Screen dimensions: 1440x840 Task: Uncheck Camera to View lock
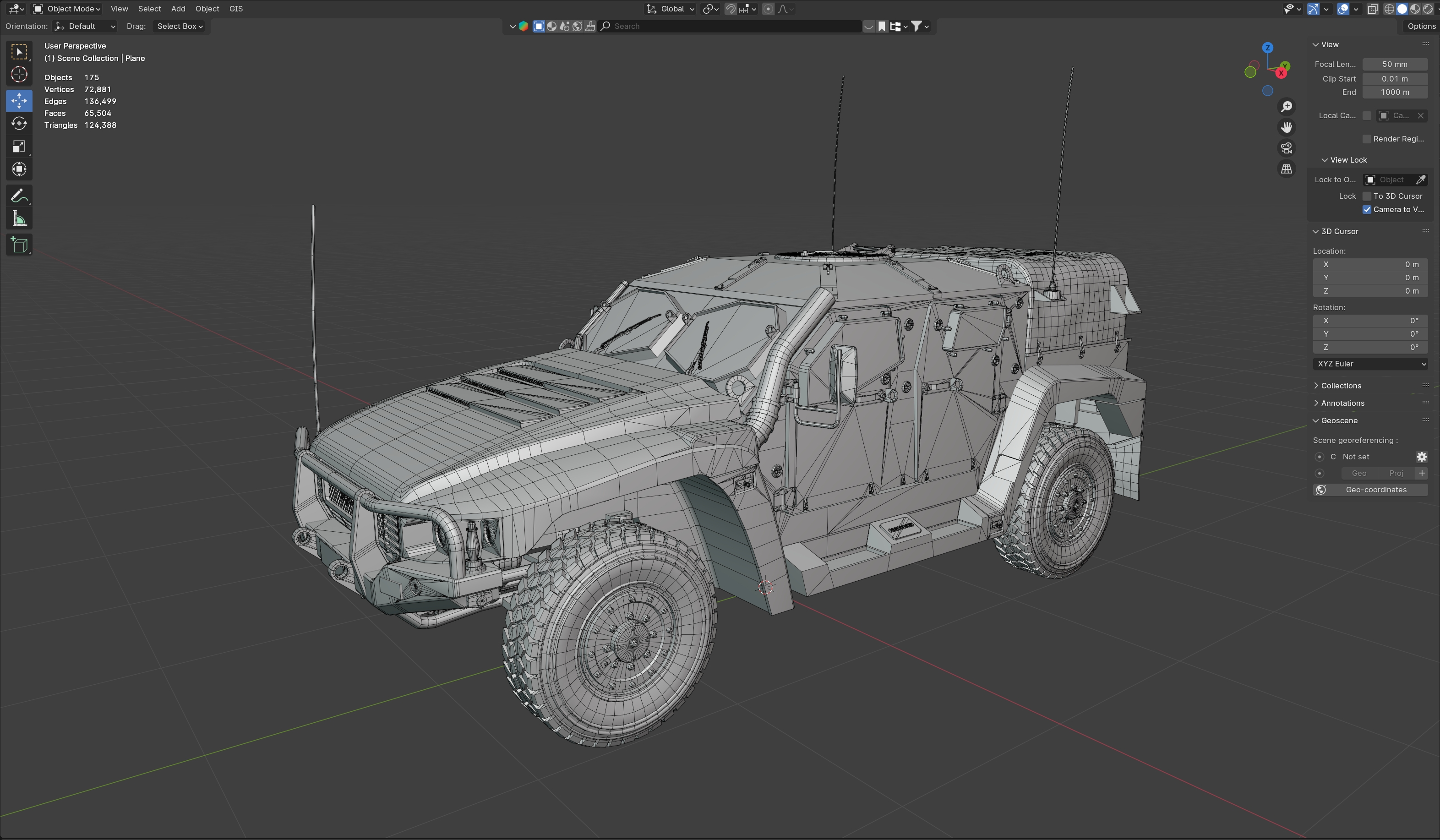(x=1367, y=210)
